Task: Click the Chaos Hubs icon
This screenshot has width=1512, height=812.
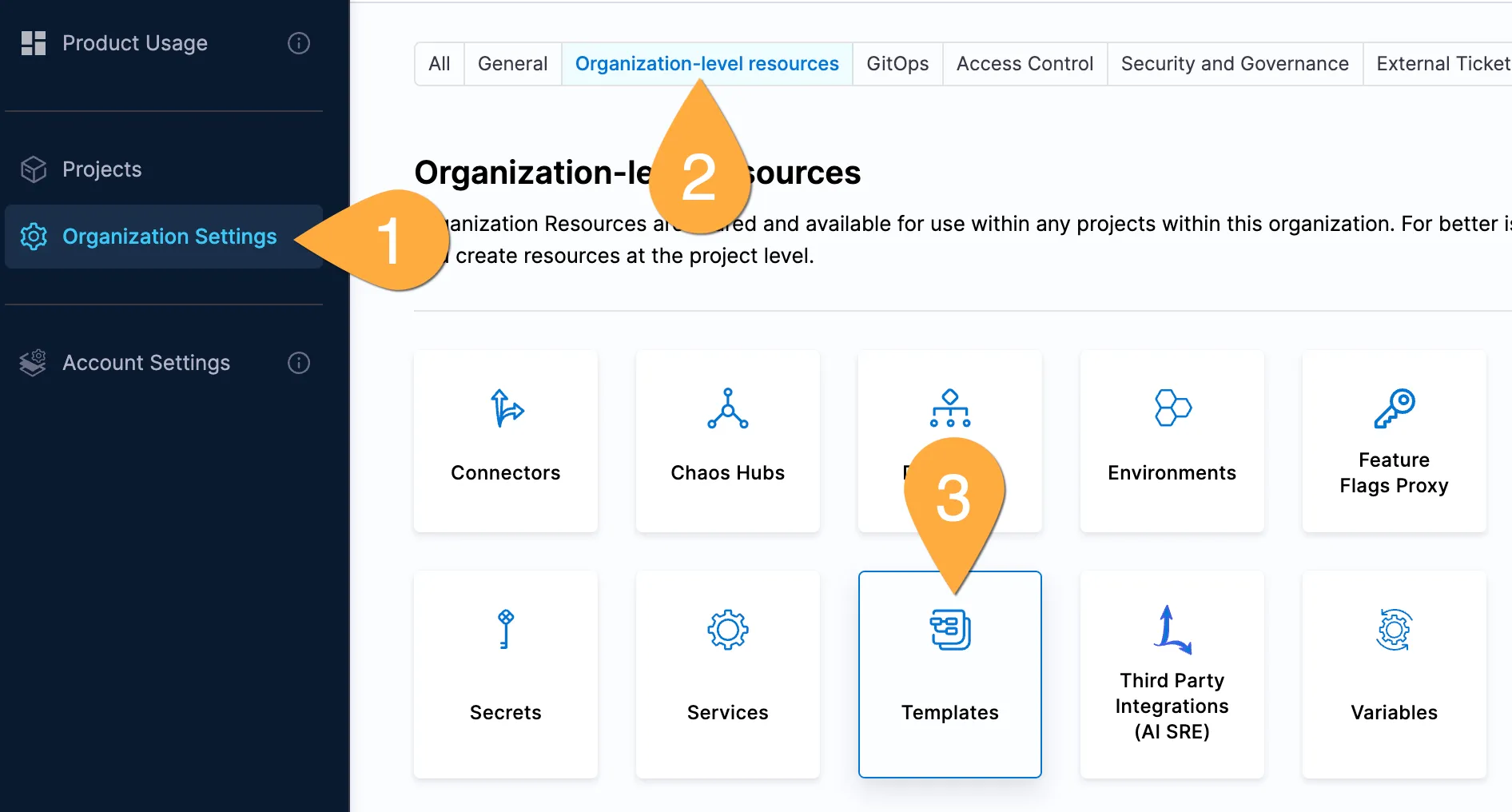Action: (727, 408)
